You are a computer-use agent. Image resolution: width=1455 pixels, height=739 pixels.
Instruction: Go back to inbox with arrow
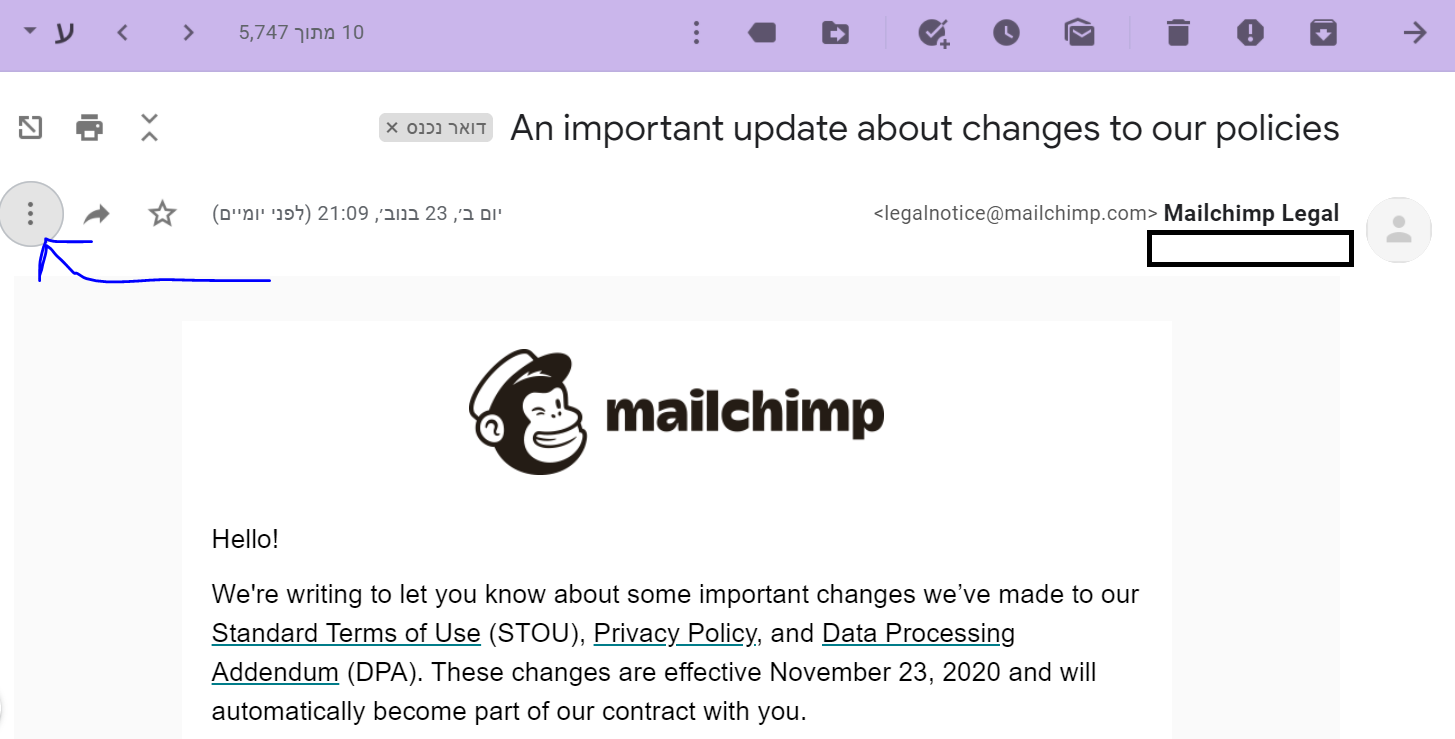[1414, 33]
